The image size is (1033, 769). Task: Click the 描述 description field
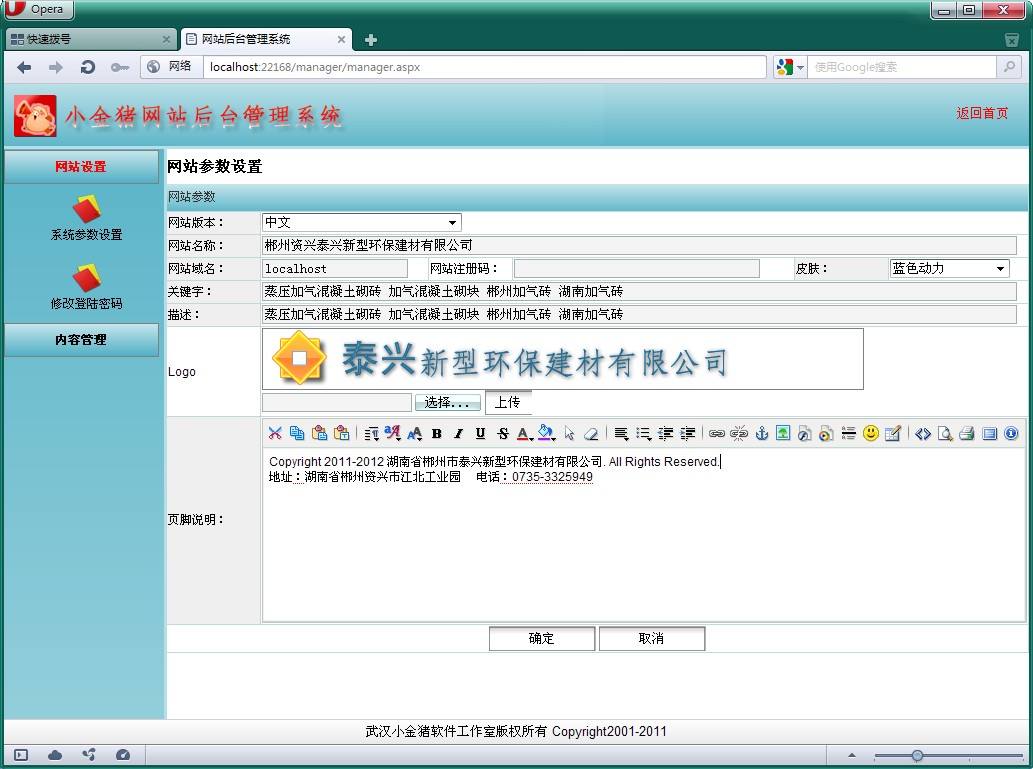(x=639, y=314)
